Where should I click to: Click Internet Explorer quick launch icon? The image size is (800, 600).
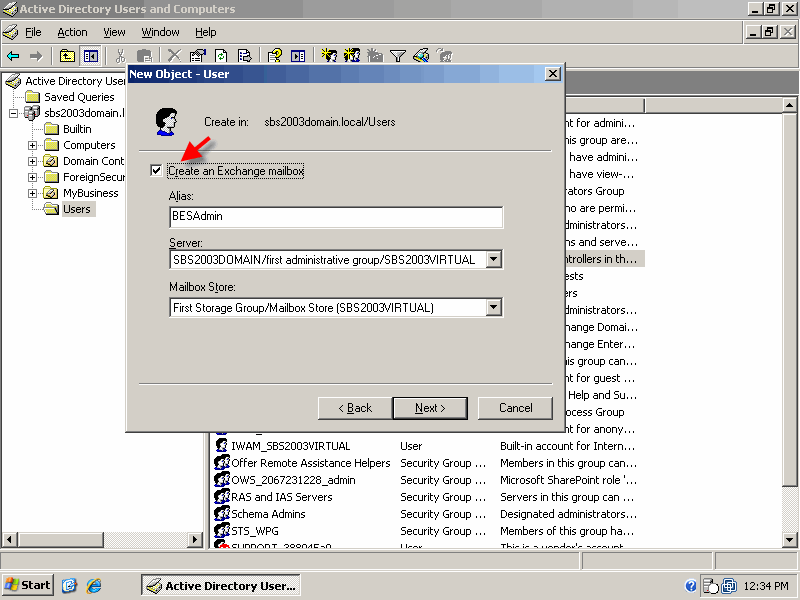tap(94, 585)
